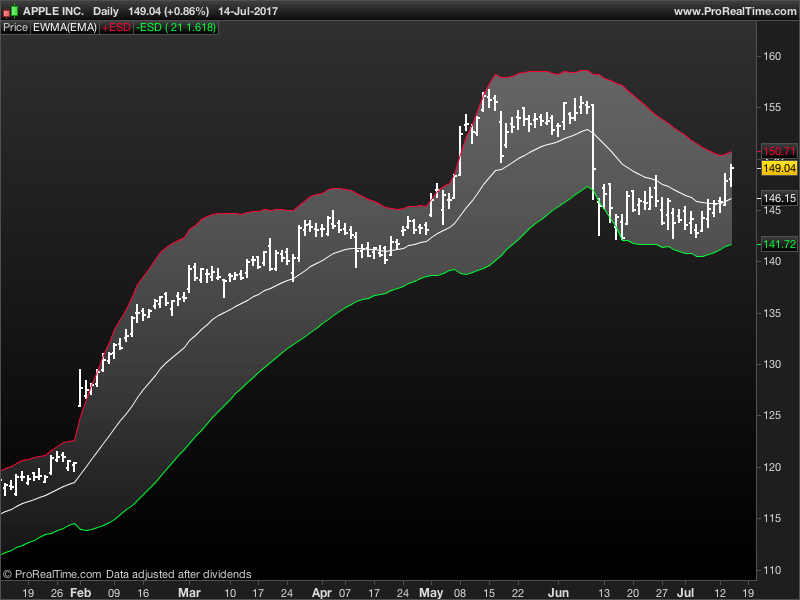Click the 110 price axis label
The height and width of the screenshot is (600, 800).
pyautogui.click(x=772, y=570)
